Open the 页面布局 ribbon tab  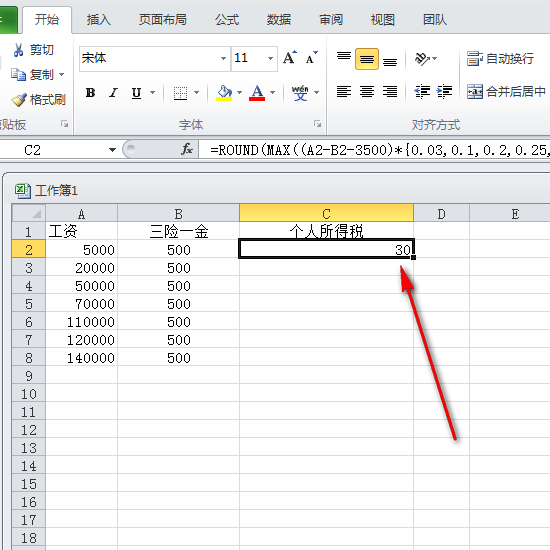point(163,19)
